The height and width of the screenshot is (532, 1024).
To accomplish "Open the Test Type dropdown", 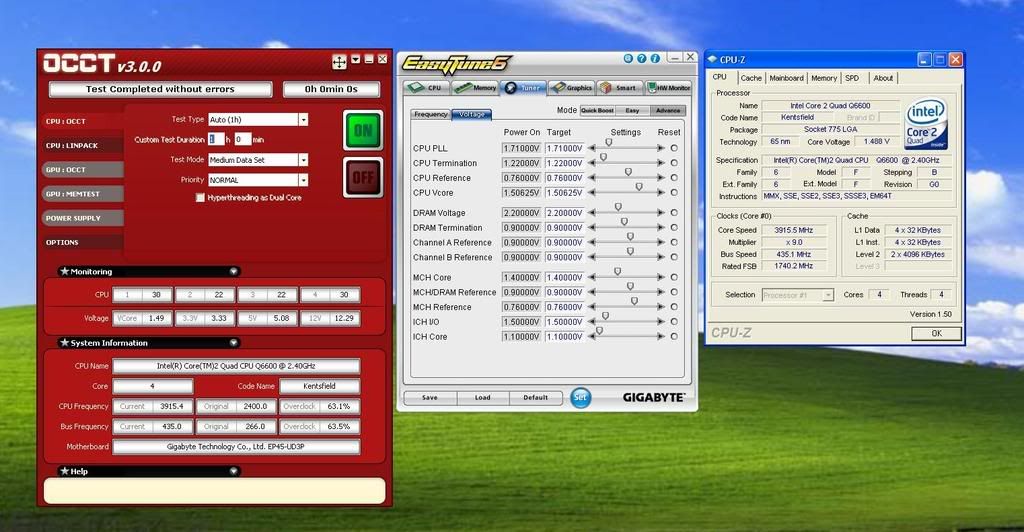I will coord(303,119).
